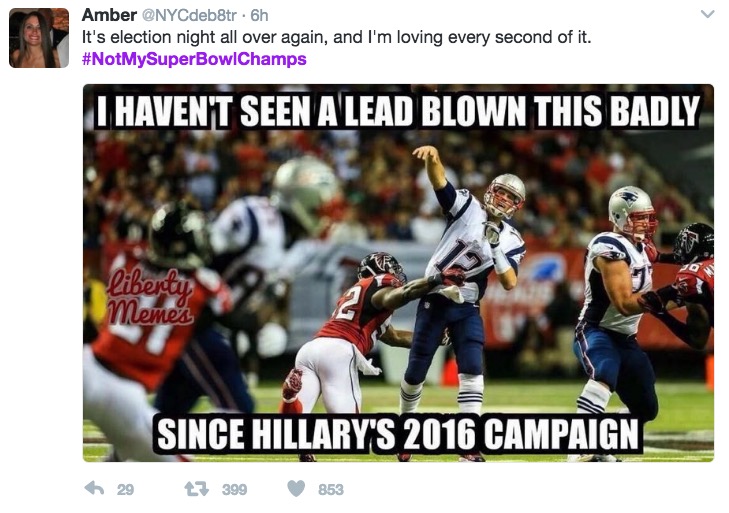Visit the @NYCdeb8tr handle profile
The width and height of the screenshot is (729, 513).
tap(189, 16)
